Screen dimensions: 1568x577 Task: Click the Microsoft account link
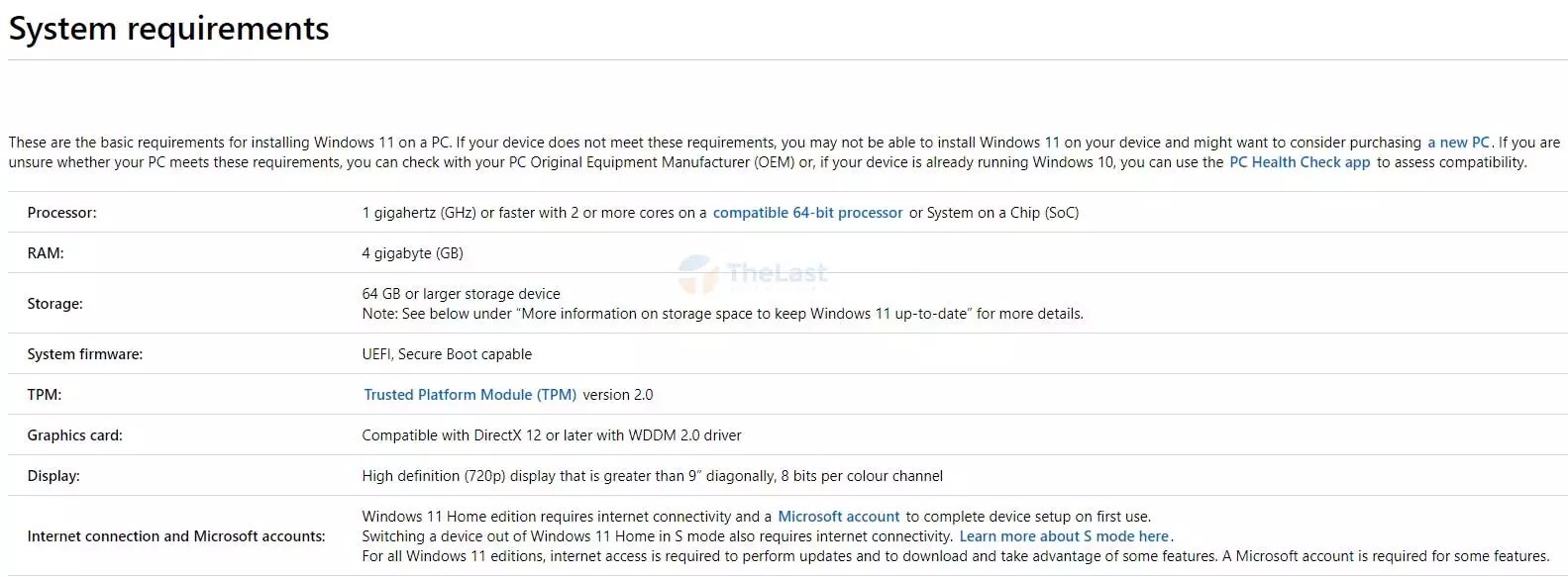pos(838,517)
